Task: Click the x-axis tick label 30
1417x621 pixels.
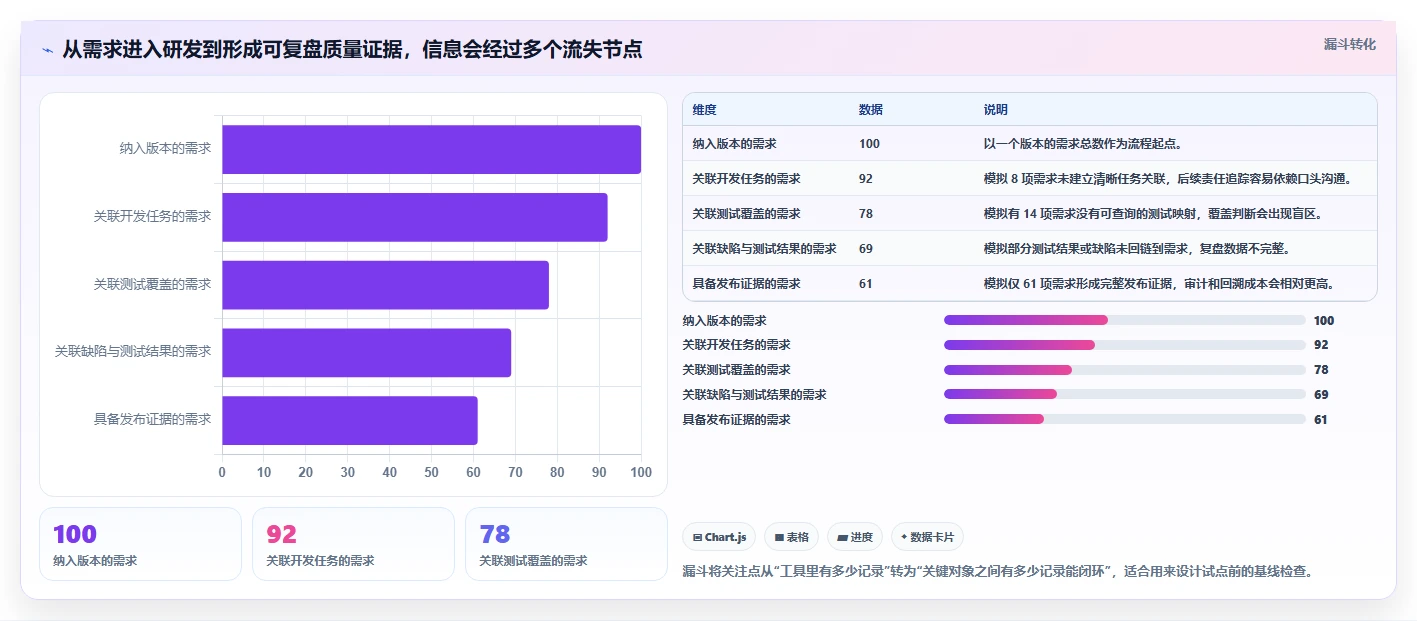Action: 348,472
